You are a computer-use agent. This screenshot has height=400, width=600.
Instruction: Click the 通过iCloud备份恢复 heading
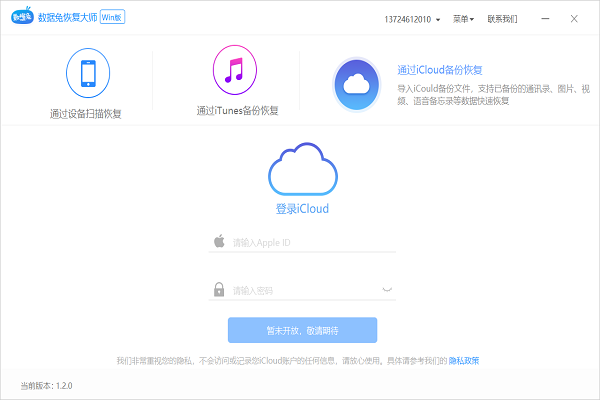(440, 70)
